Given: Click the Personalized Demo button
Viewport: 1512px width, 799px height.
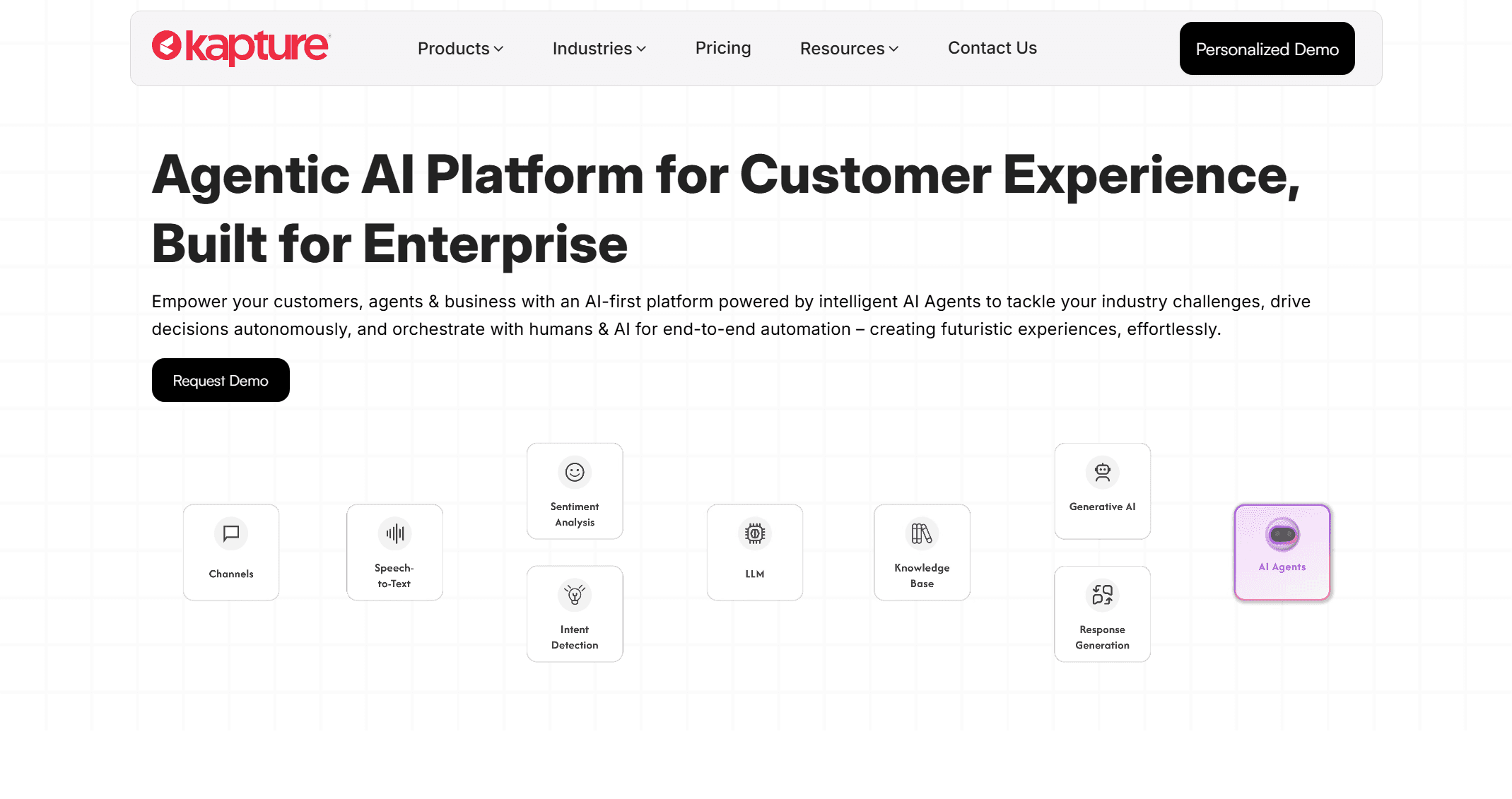Looking at the screenshot, I should click(1267, 49).
